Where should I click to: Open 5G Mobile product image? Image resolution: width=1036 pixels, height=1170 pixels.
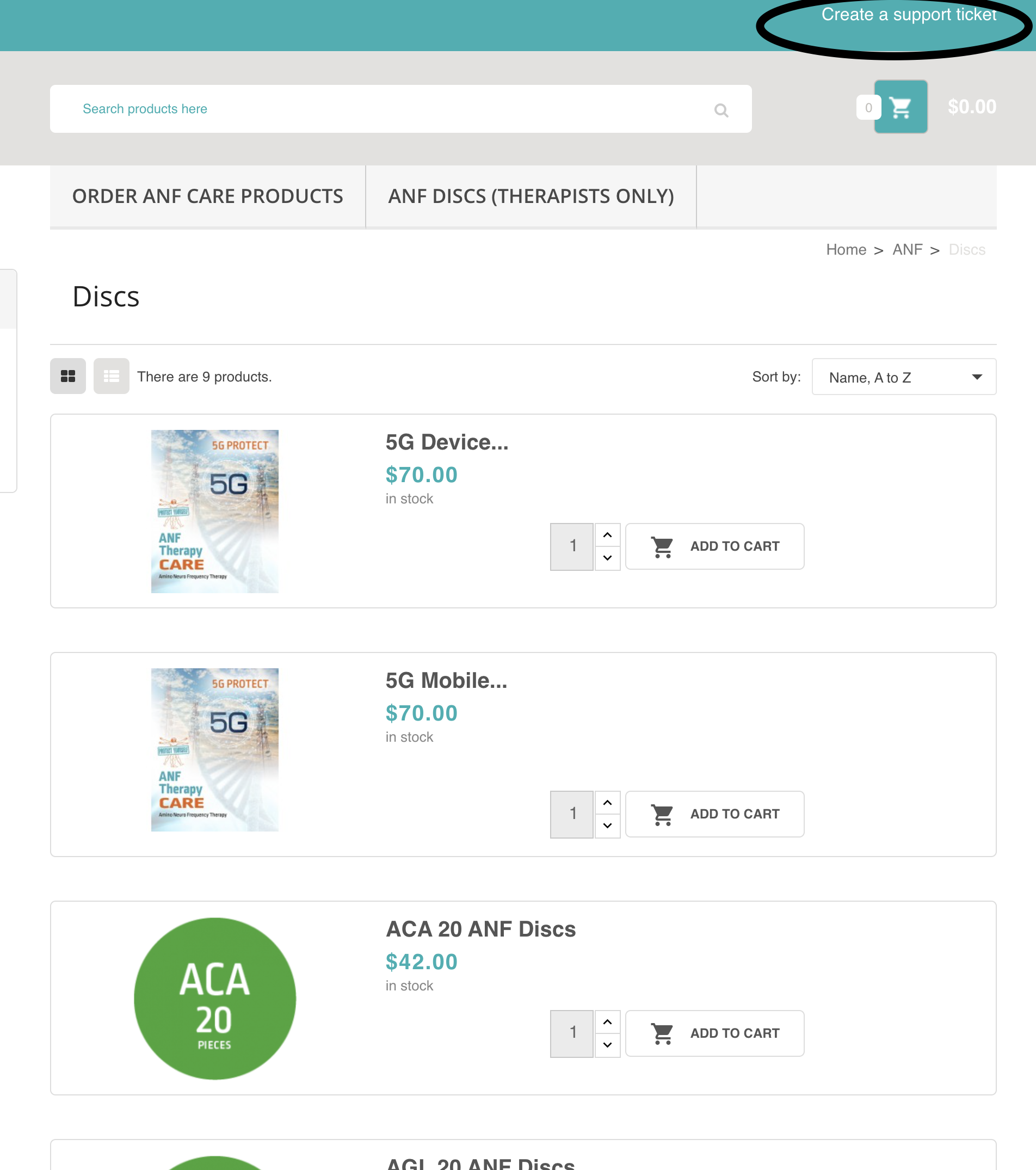[x=214, y=750]
